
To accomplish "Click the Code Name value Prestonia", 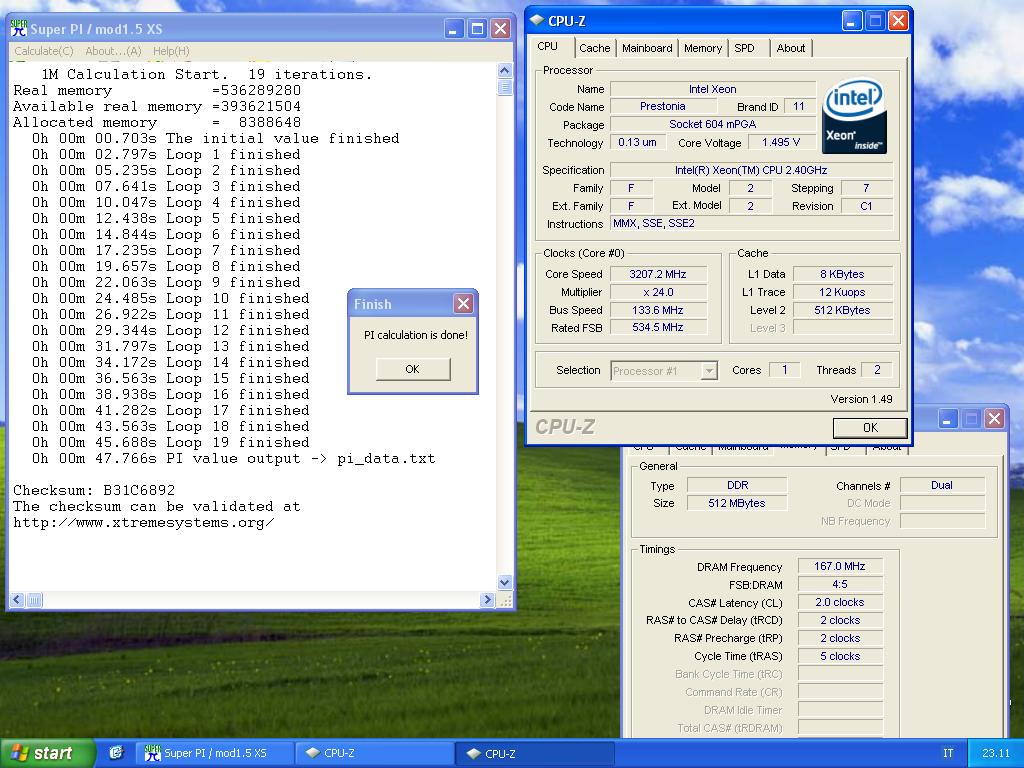I will pyautogui.click(x=662, y=106).
